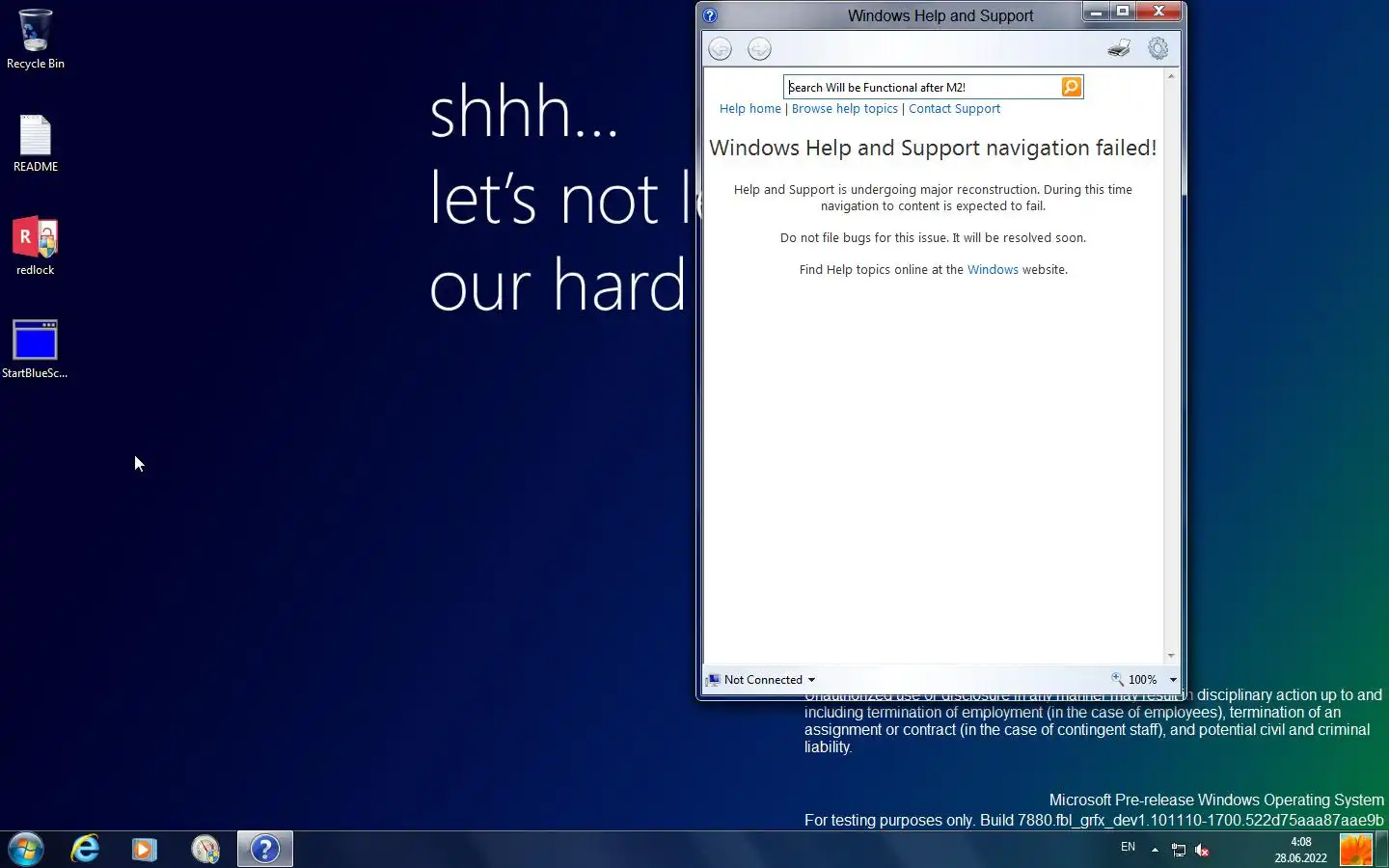Click the scrollbar down arrow in the help window
The image size is (1389, 868).
tap(1171, 656)
